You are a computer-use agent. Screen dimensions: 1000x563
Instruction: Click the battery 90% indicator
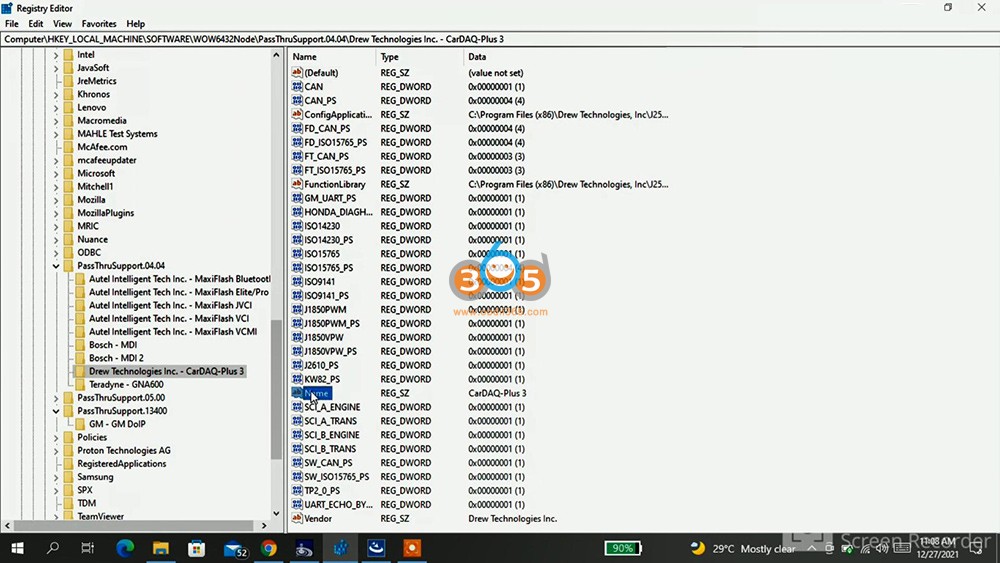622,548
